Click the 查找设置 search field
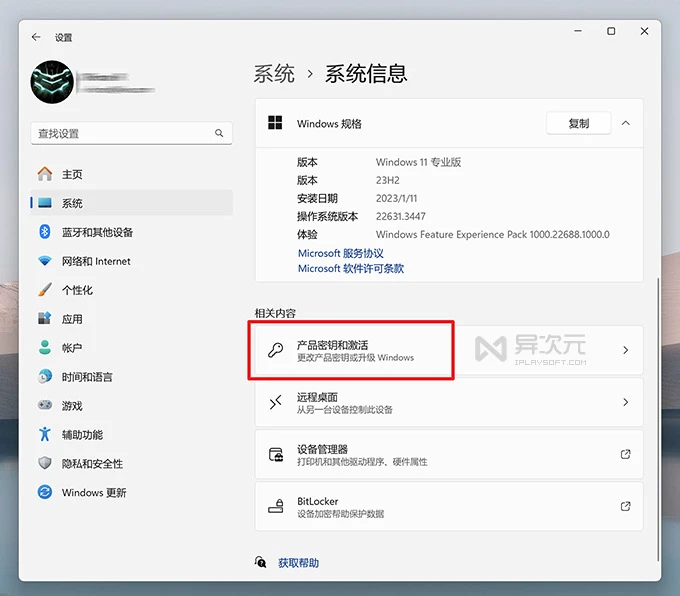The image size is (680, 596). coord(131,133)
